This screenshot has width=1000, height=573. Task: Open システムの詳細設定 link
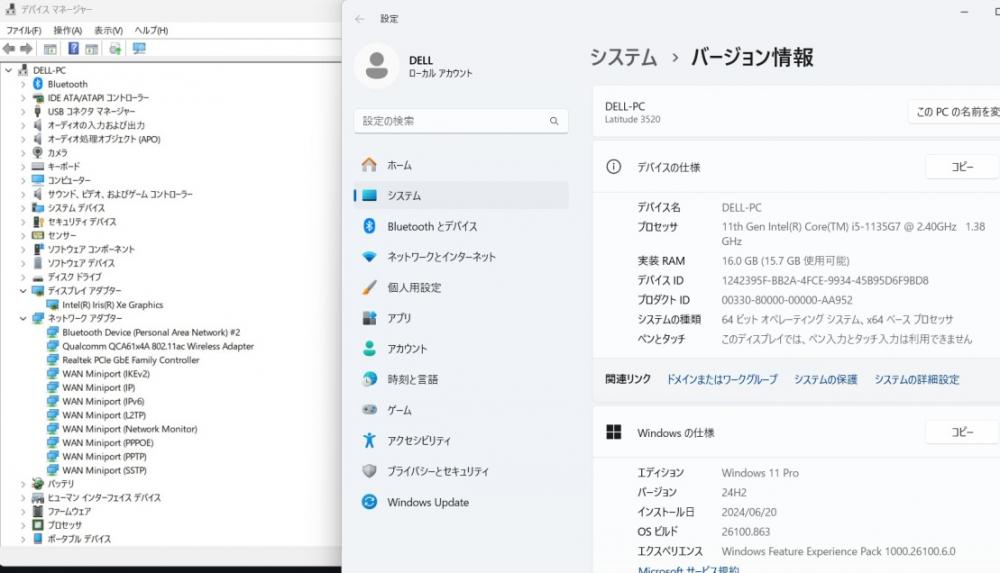(x=916, y=380)
